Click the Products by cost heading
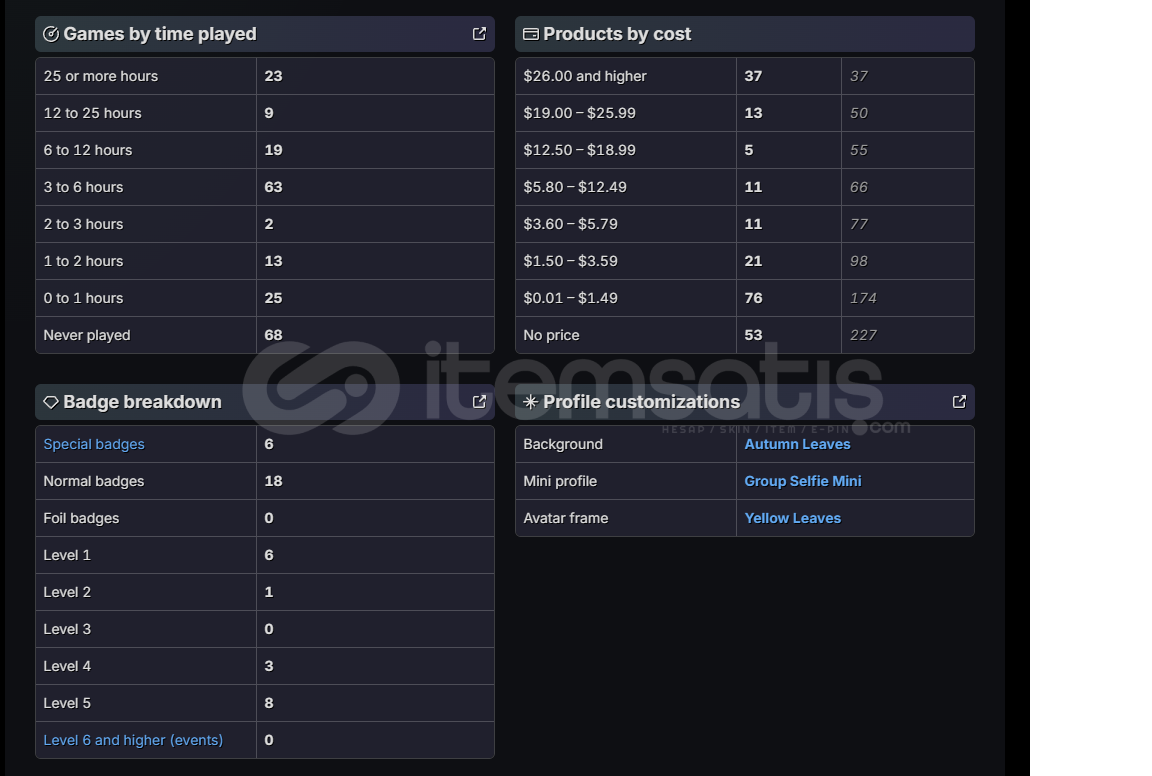Image resolution: width=1152 pixels, height=776 pixels. pyautogui.click(x=617, y=34)
